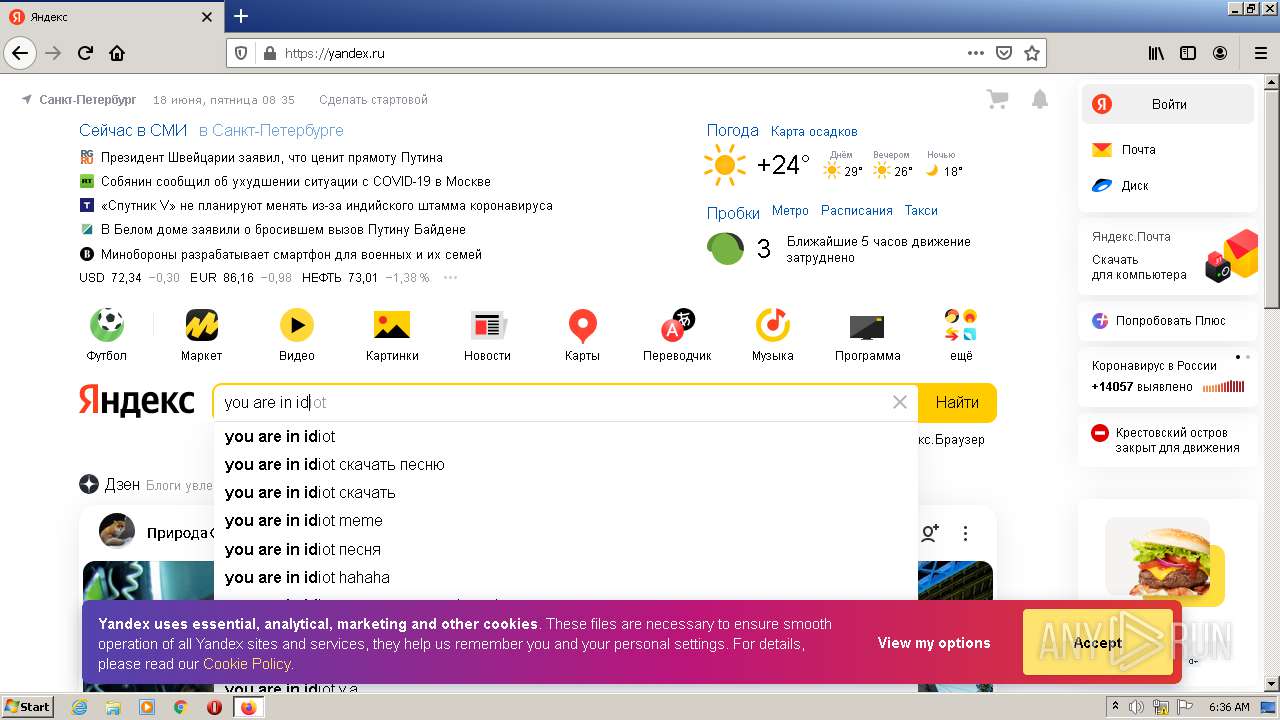Image resolution: width=1280 pixels, height=720 pixels.
Task: Bookmark this page with star icon
Action: pos(1032,53)
